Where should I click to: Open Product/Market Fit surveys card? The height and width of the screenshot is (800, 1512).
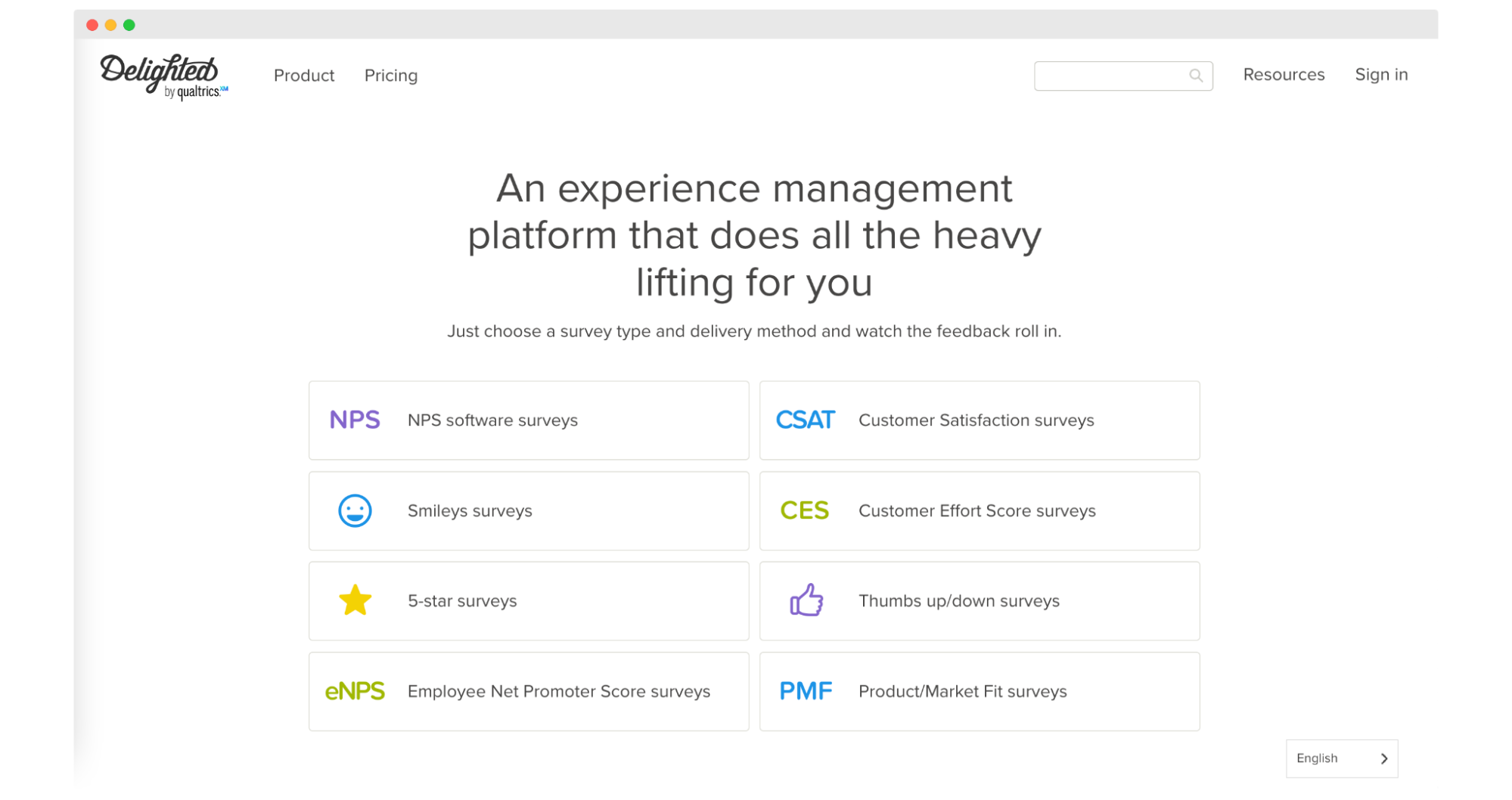(980, 692)
